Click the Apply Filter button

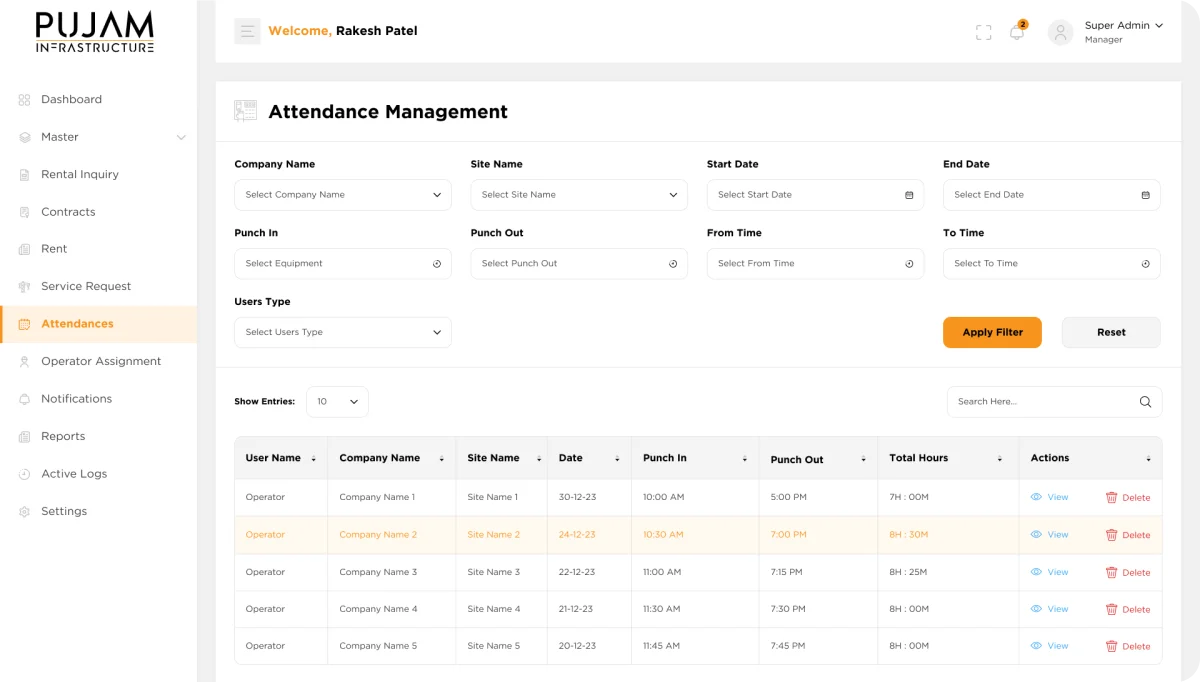point(992,332)
